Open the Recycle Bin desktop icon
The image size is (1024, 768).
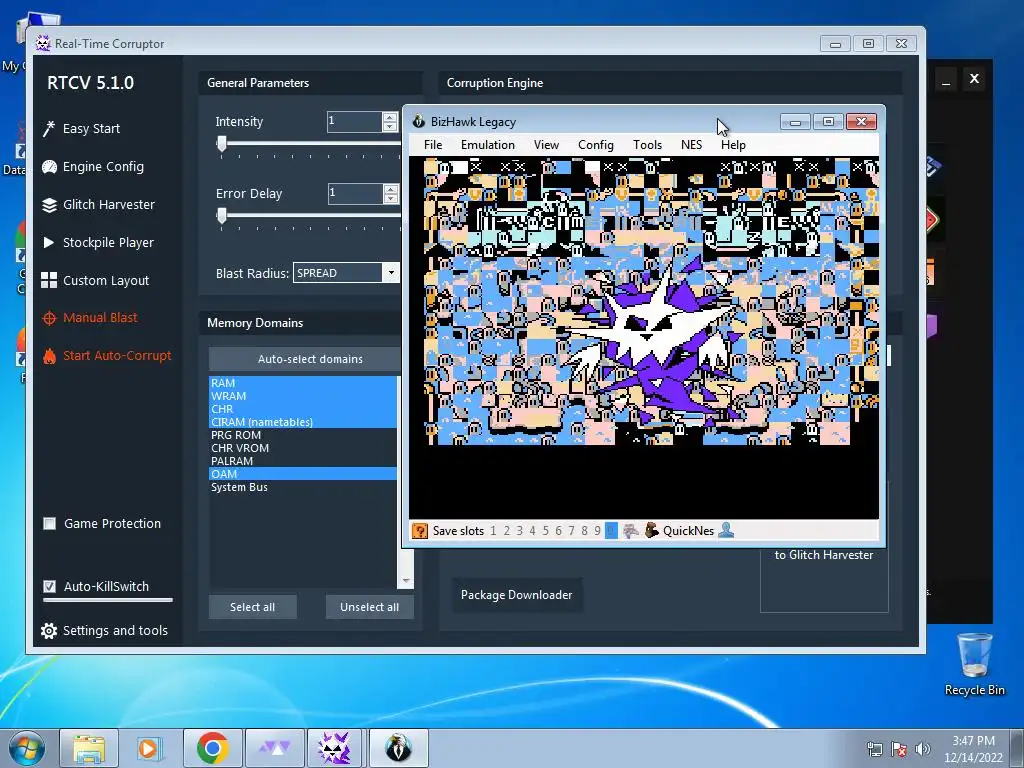click(x=974, y=664)
